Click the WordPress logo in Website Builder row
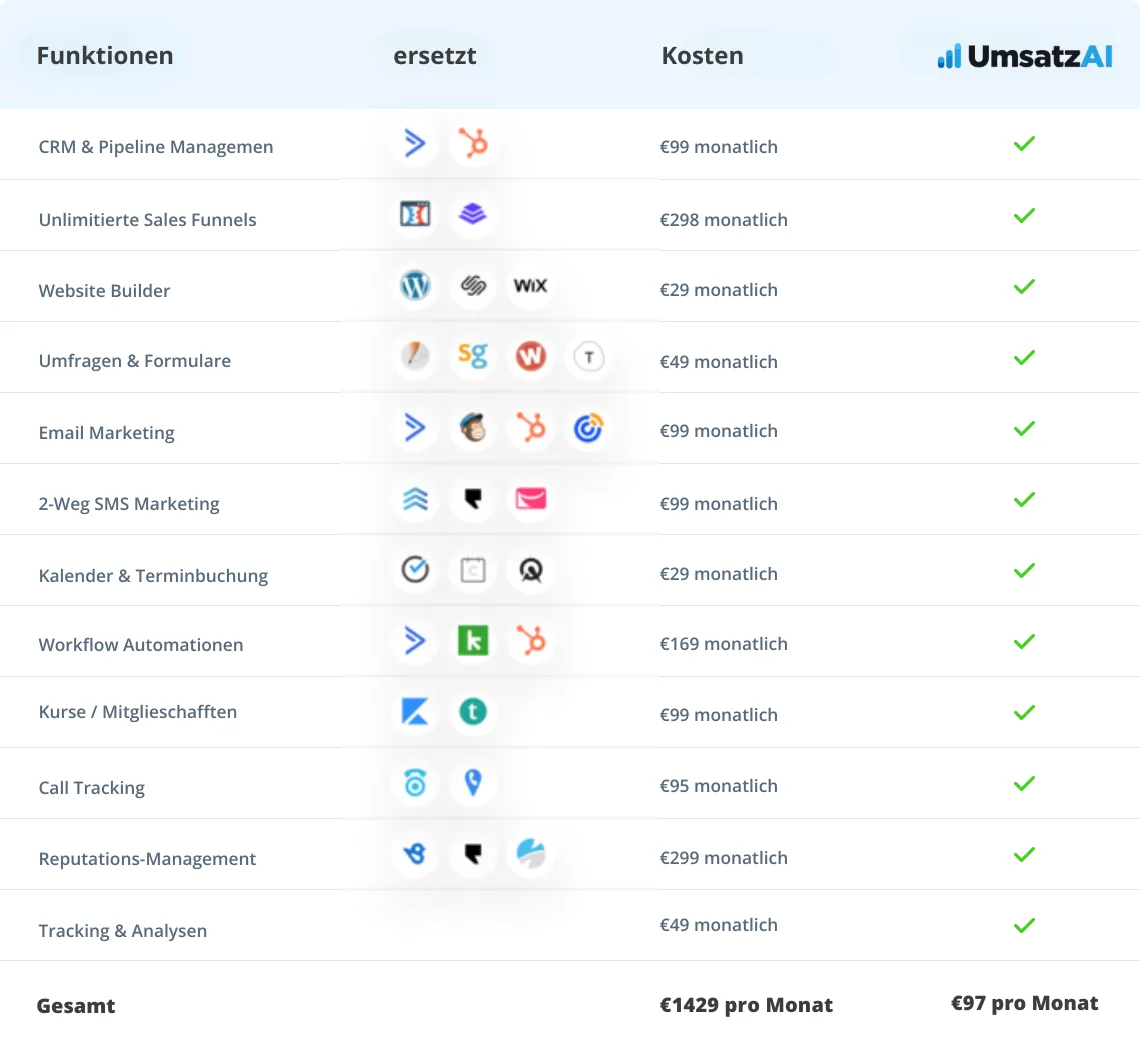This screenshot has height=1052, width=1140. pos(415,286)
